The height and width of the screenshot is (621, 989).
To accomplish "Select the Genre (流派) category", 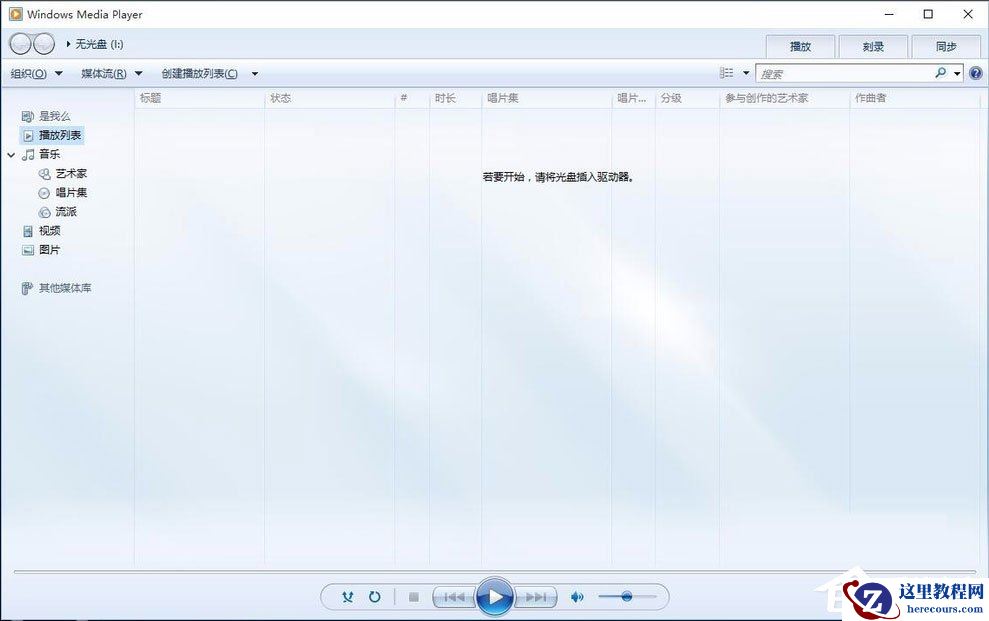I will click(x=67, y=211).
